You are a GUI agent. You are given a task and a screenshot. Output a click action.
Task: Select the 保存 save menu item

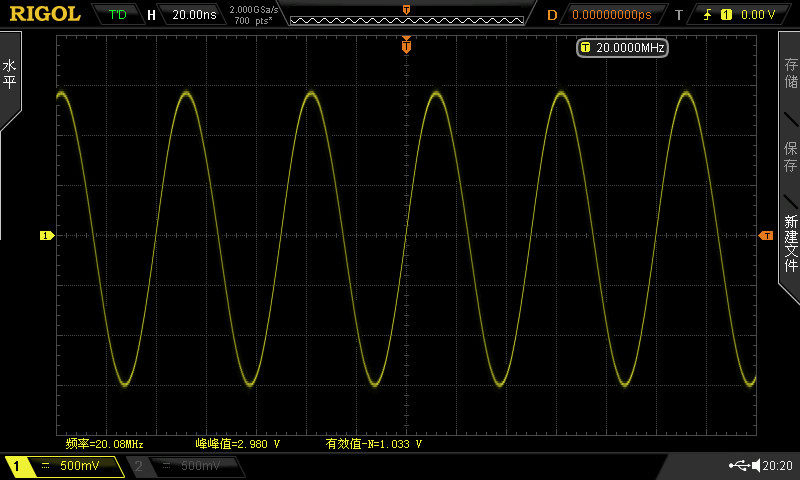point(790,157)
